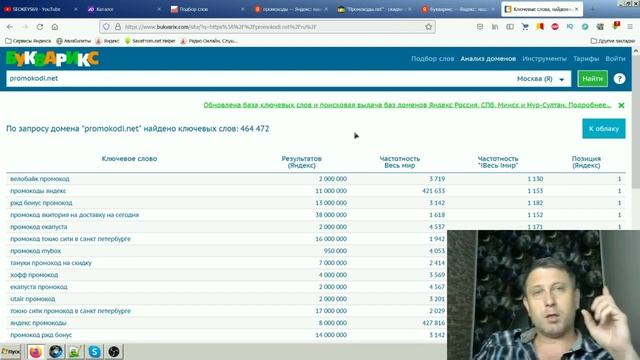Open the blue globe taskbar app
The width and height of the screenshot is (640, 360).
[56, 351]
